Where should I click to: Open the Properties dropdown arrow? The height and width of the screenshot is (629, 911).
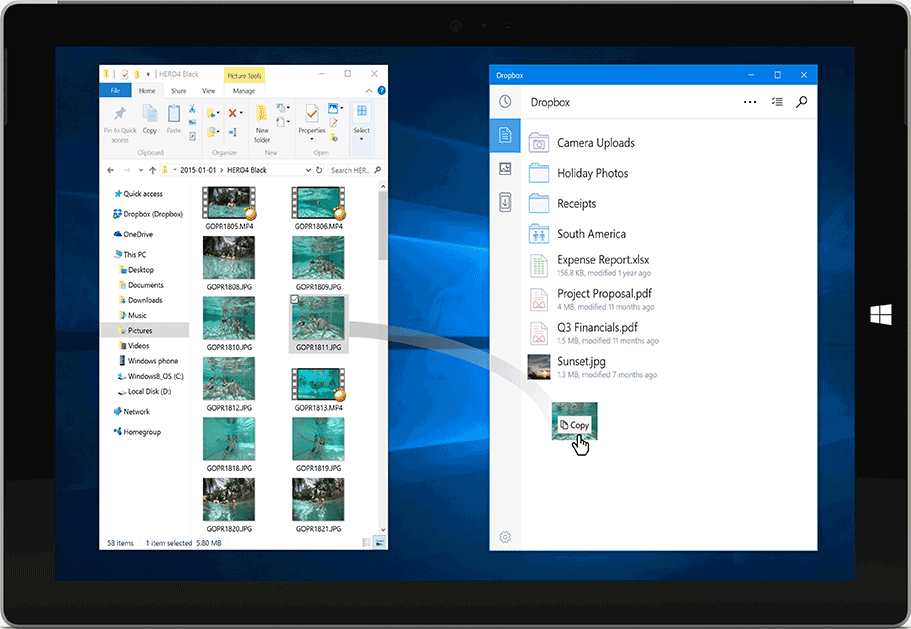(x=312, y=138)
